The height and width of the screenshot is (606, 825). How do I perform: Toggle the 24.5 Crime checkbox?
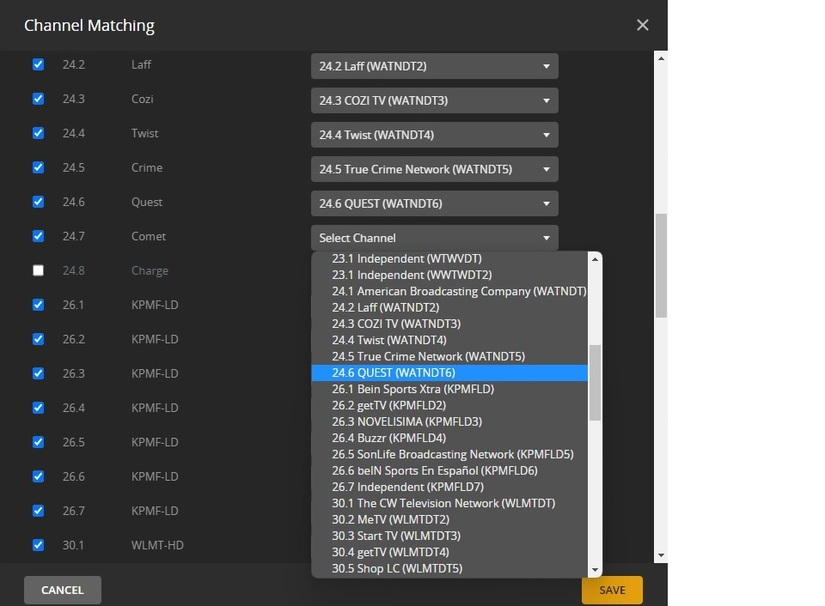click(38, 167)
